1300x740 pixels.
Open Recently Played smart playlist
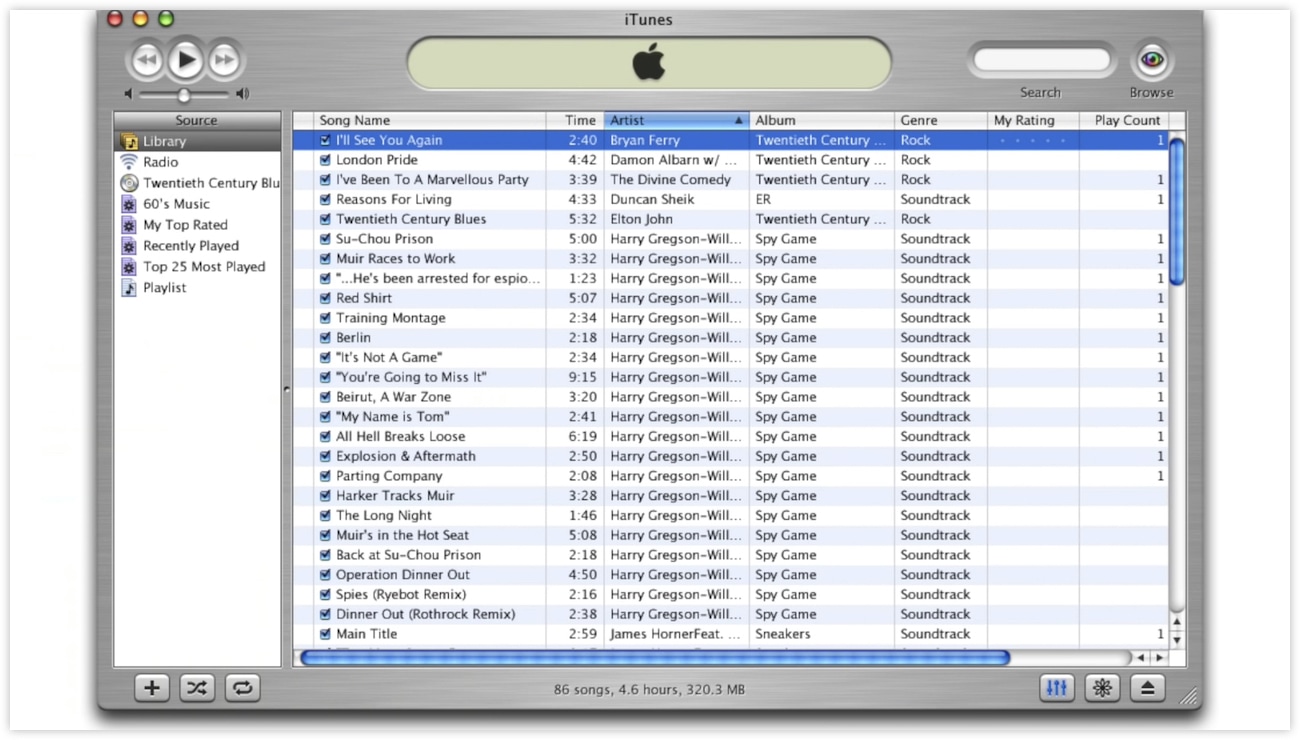click(197, 246)
